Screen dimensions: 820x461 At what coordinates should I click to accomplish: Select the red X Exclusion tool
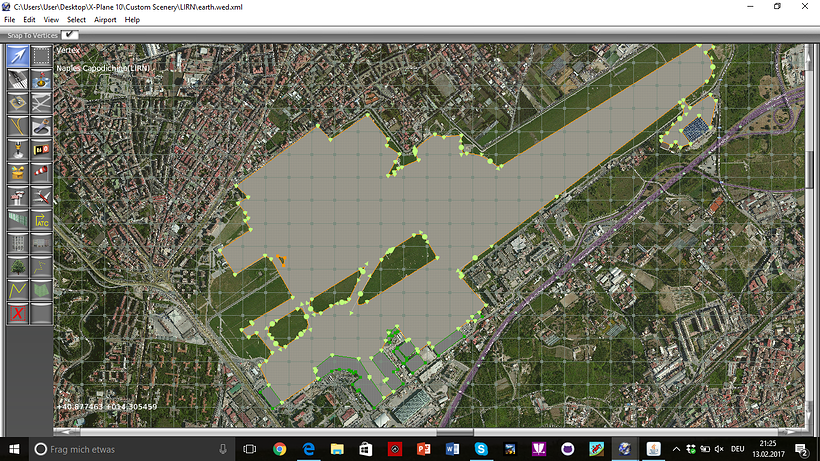(18, 314)
